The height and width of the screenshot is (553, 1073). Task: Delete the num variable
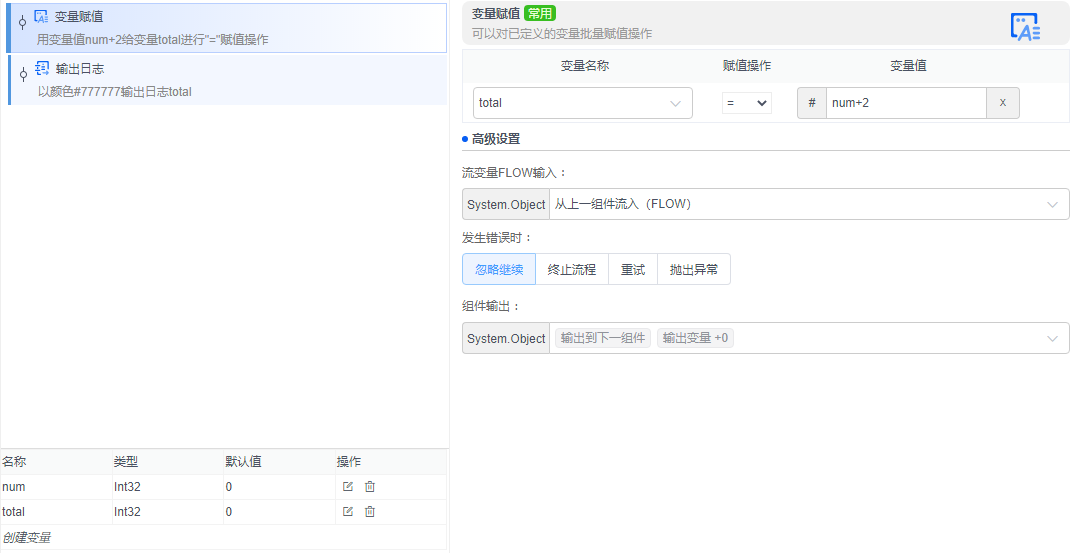370,487
